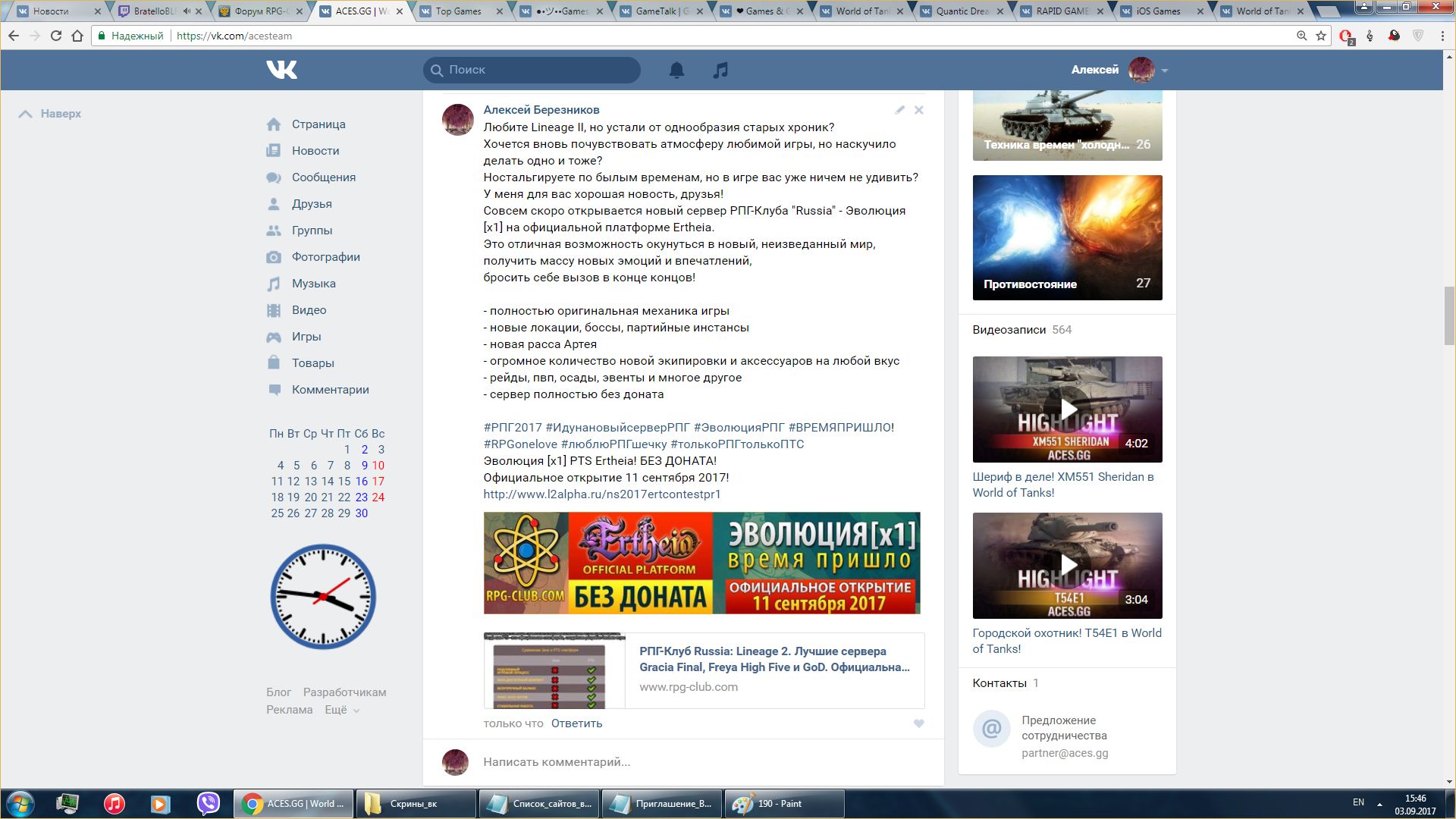Edit the post with pencil icon
Image resolution: width=1456 pixels, height=819 pixels.
click(x=899, y=110)
